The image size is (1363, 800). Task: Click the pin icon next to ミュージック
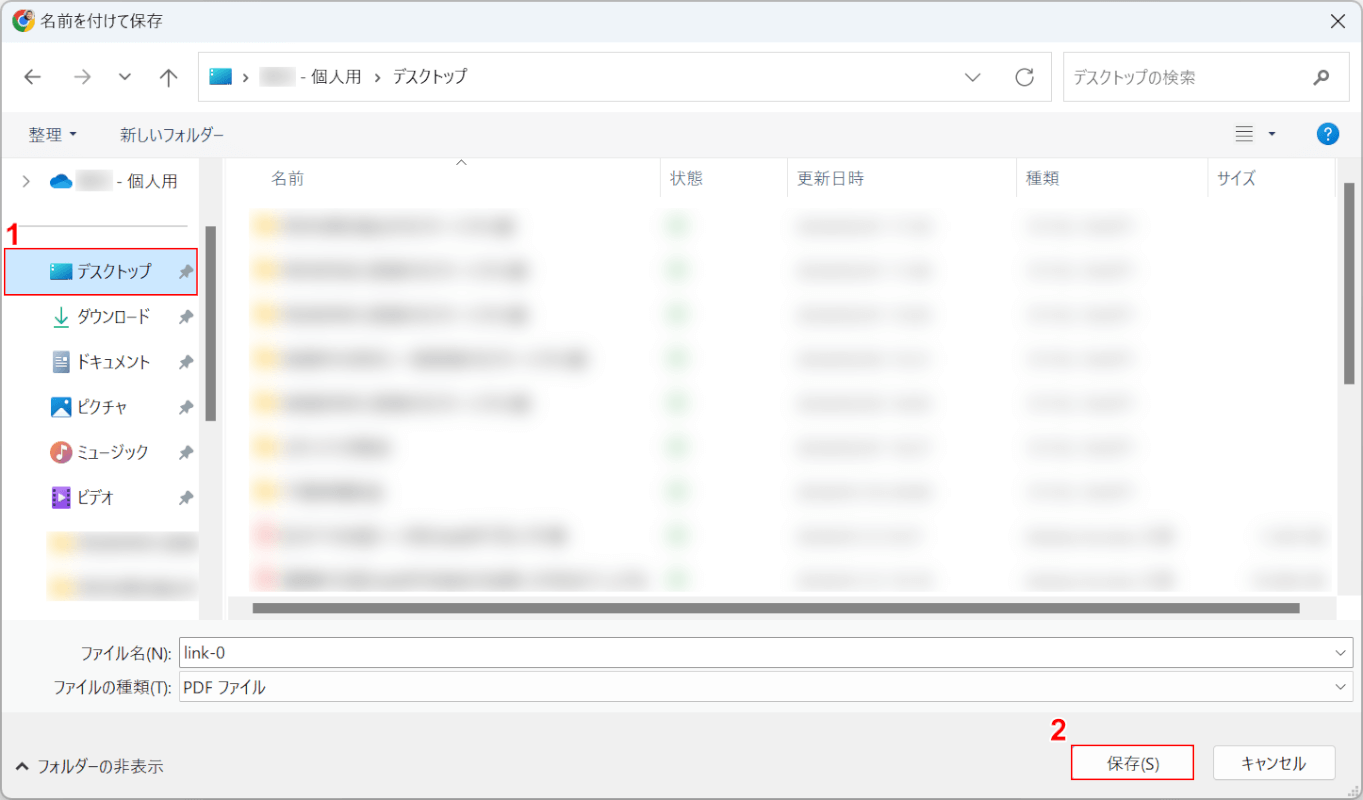click(185, 452)
